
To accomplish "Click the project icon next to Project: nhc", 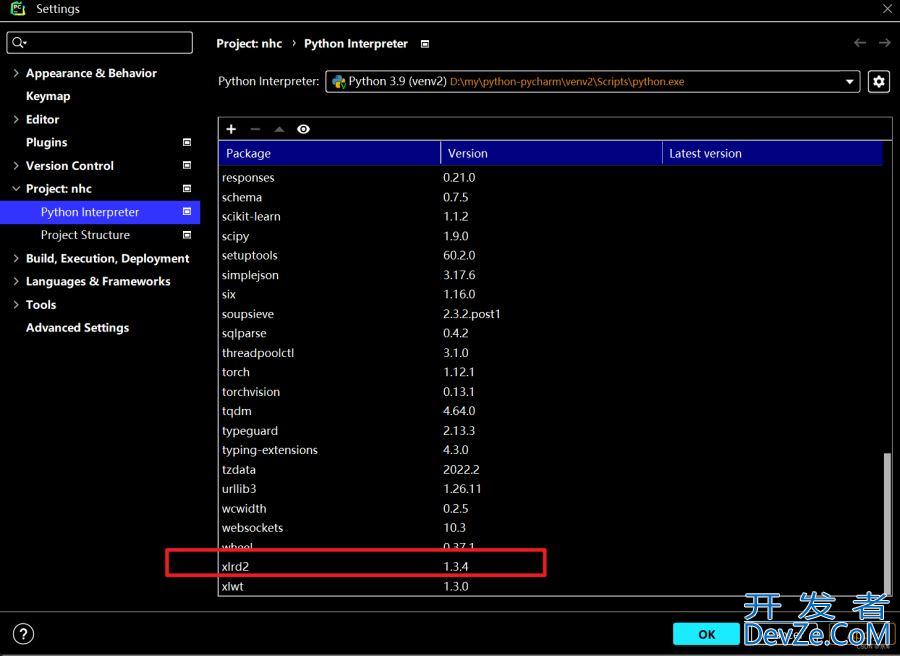I will [187, 188].
